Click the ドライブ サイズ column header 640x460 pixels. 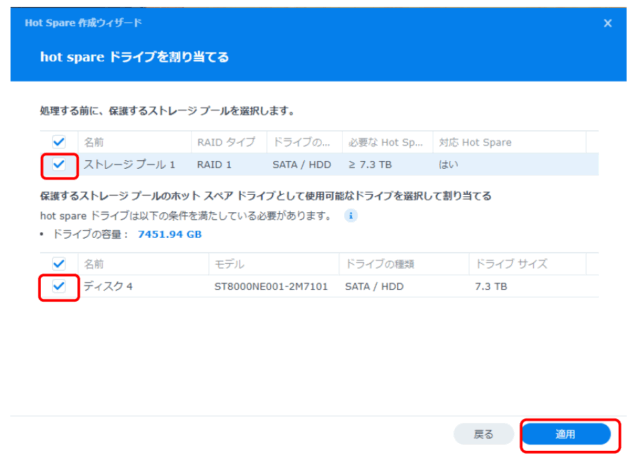[x=510, y=264]
